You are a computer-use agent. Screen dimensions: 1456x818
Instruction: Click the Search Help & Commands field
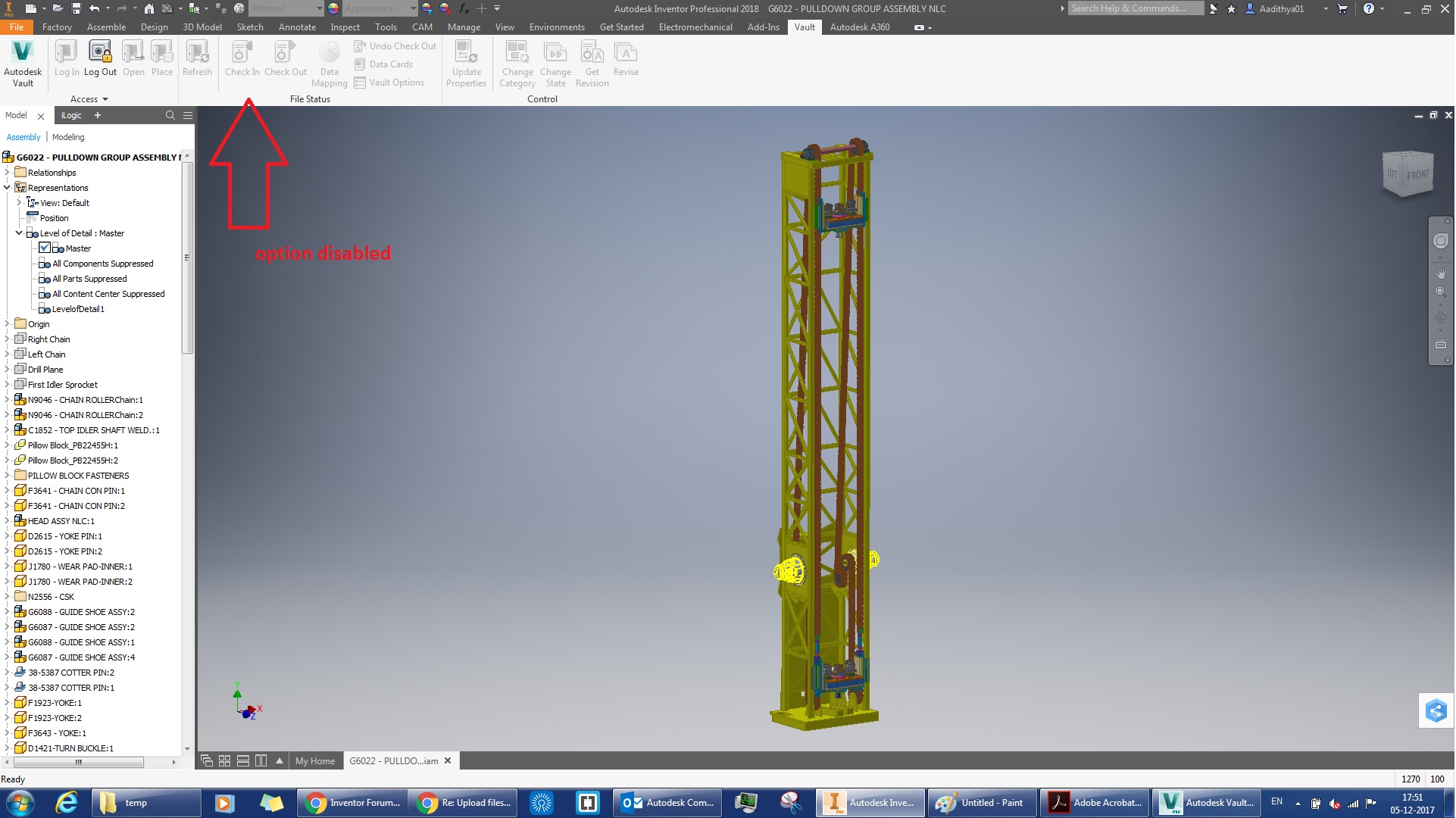[1135, 8]
